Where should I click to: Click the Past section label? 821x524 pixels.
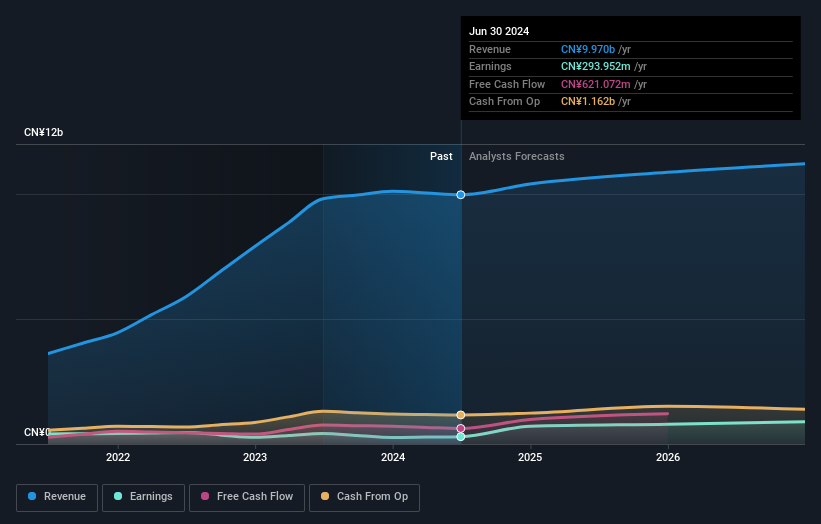(x=441, y=157)
